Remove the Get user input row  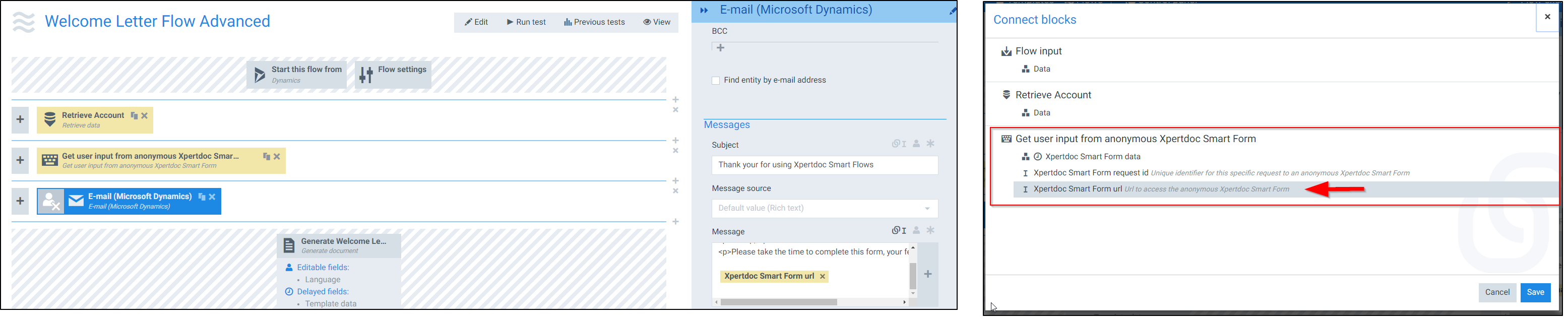coord(676,151)
